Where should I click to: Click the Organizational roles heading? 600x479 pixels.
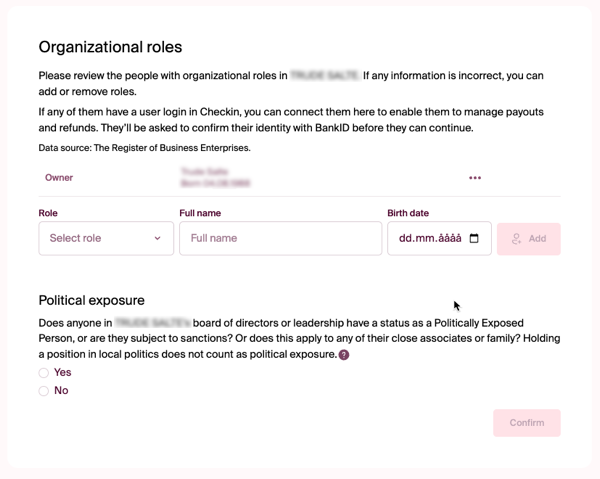click(x=110, y=47)
